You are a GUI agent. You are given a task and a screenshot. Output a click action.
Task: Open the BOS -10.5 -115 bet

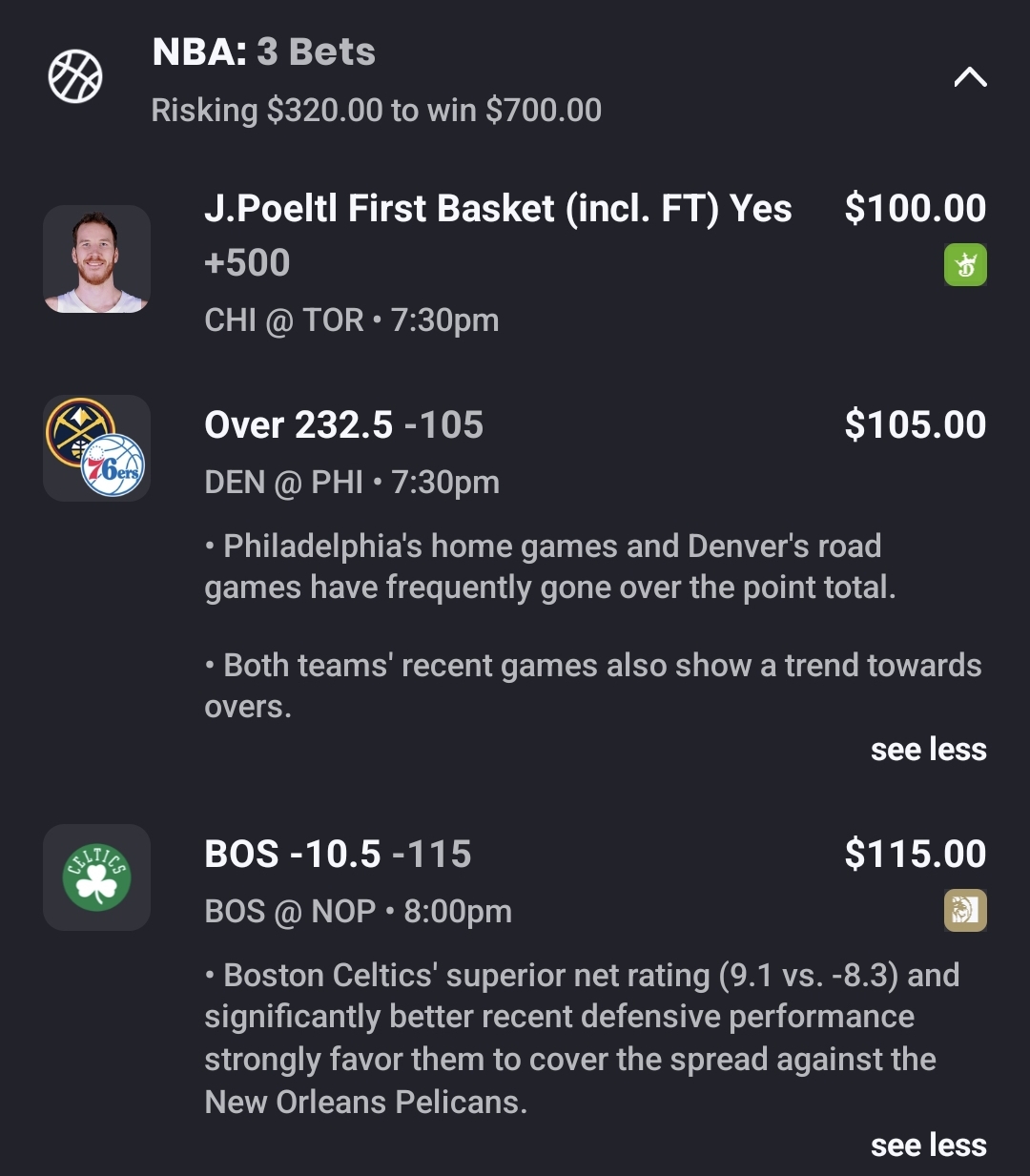338,855
